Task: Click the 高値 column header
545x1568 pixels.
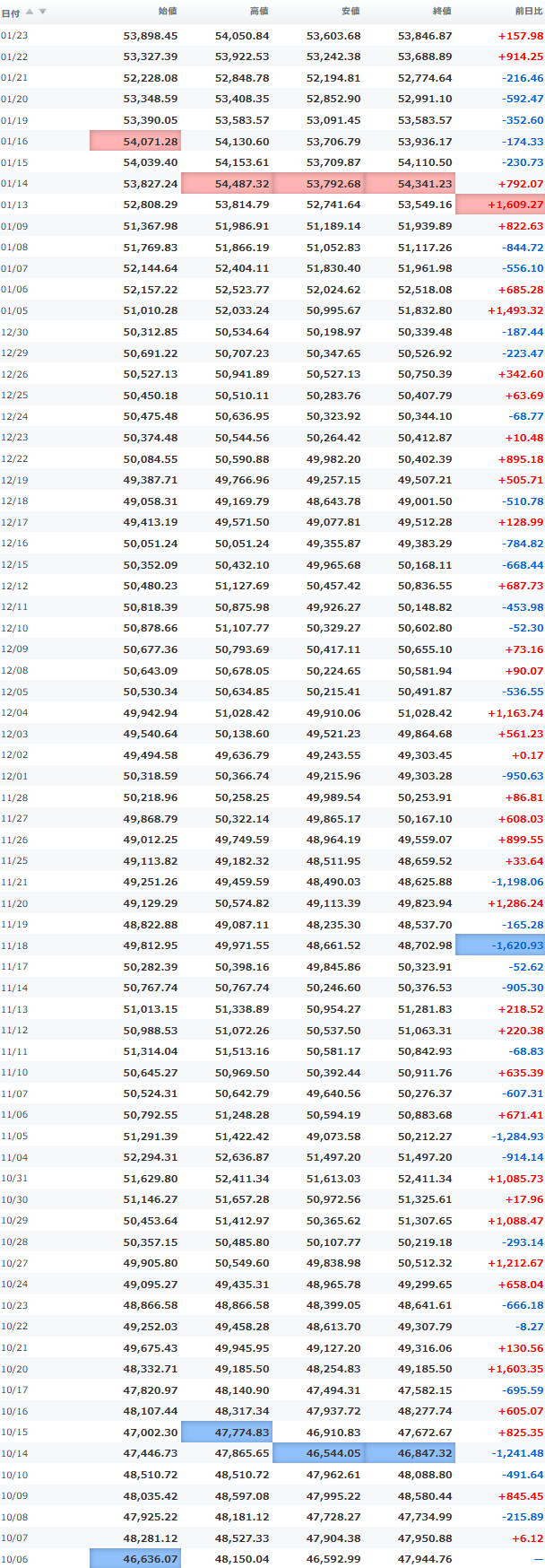Action: point(259,12)
